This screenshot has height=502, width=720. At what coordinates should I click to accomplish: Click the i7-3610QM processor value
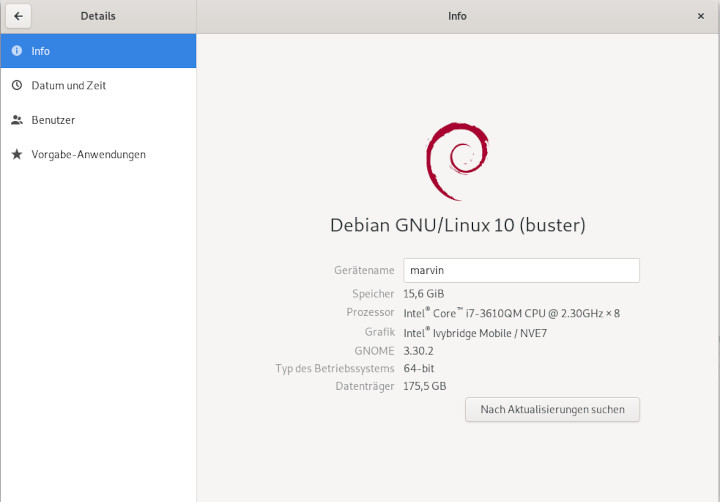[512, 313]
